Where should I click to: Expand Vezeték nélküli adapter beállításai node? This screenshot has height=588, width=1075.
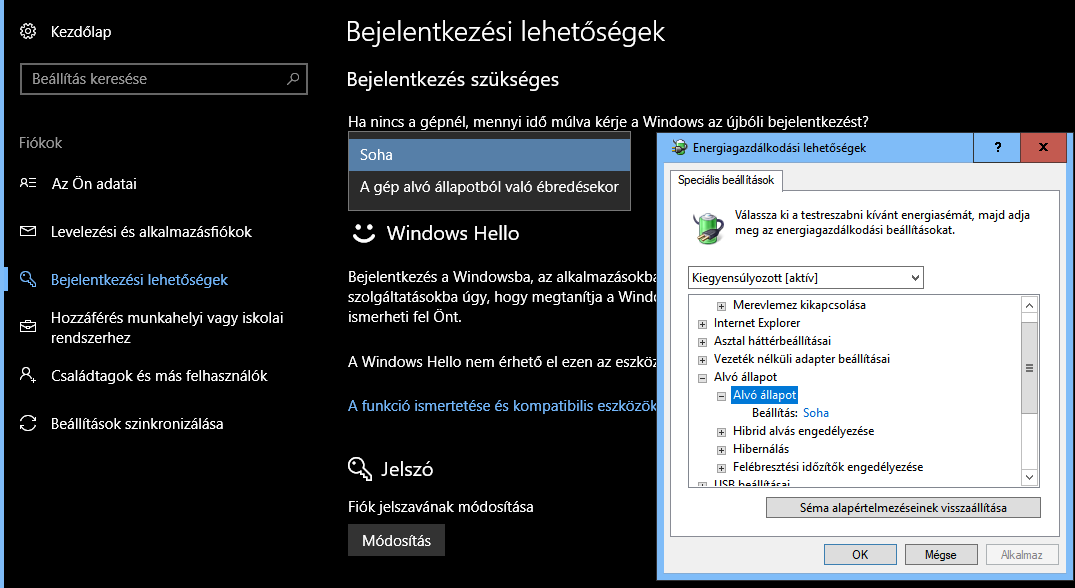coord(702,360)
